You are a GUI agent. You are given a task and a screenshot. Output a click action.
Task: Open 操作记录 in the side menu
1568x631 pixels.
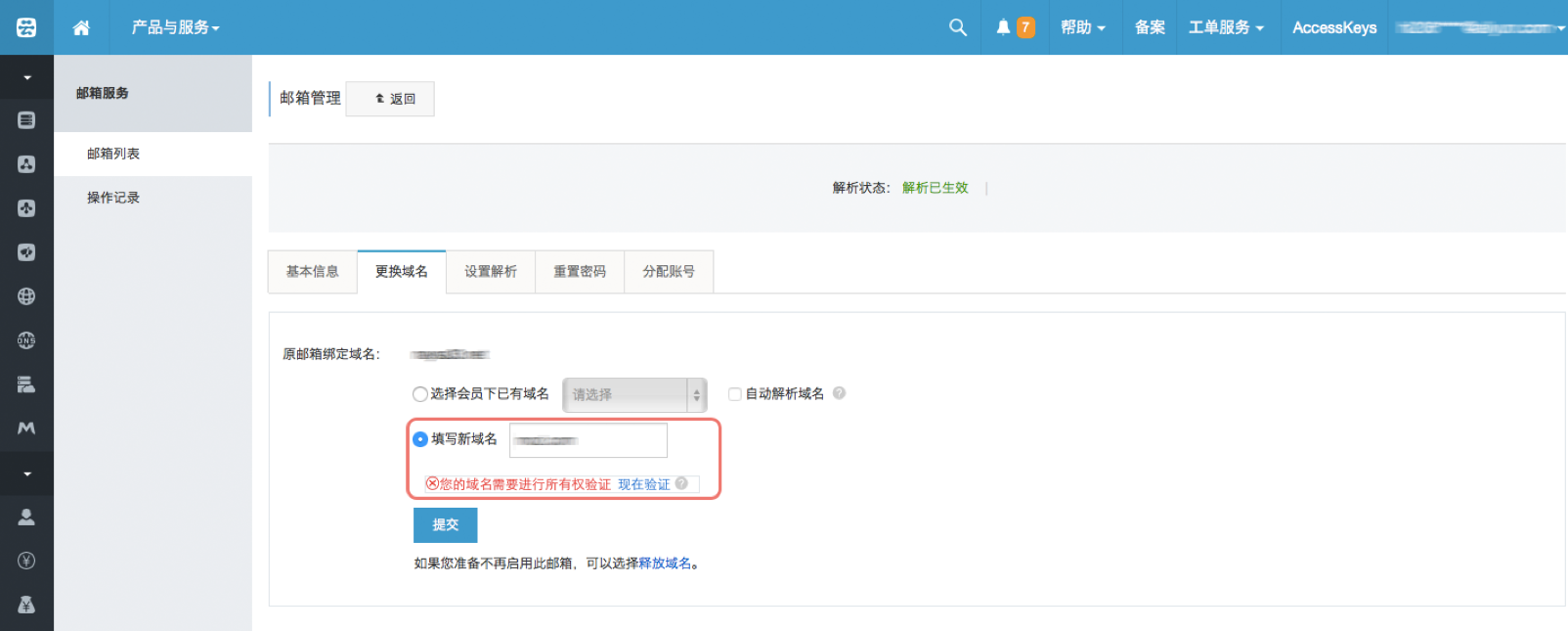point(113,198)
